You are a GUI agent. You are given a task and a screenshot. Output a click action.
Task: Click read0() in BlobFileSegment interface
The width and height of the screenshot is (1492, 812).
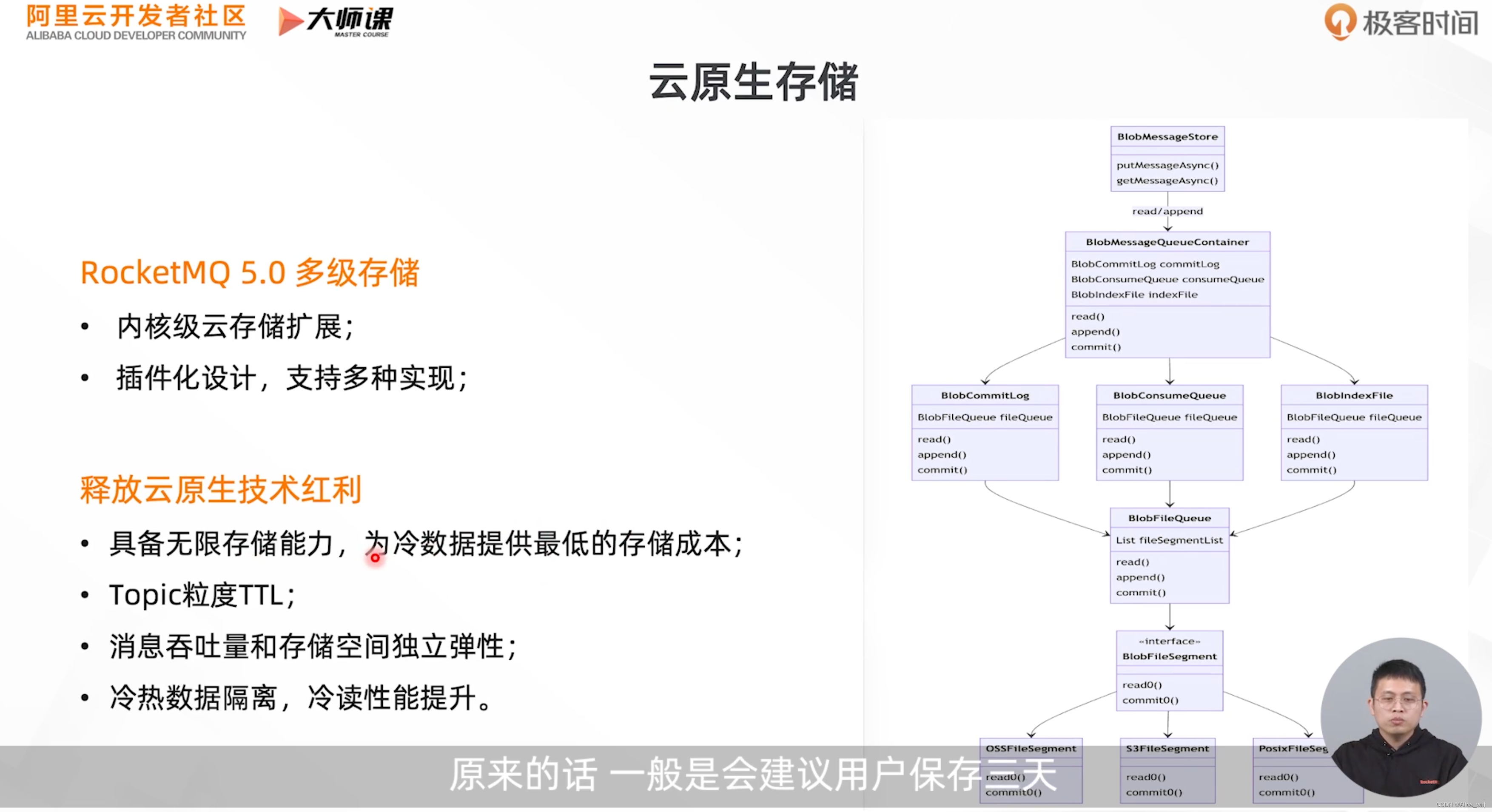pyautogui.click(x=1142, y=684)
